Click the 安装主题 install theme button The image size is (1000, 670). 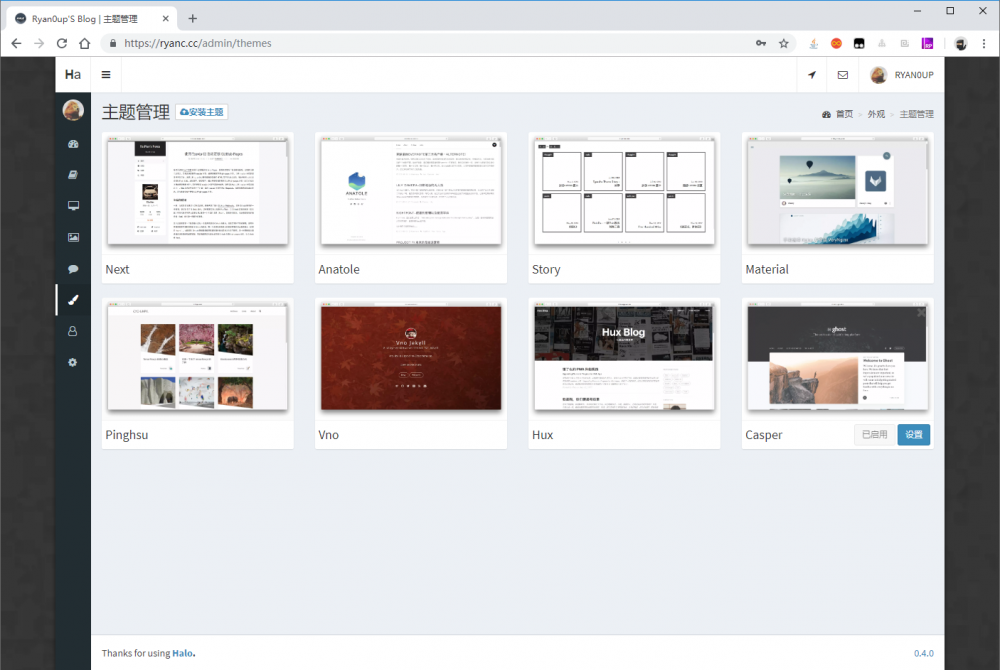click(202, 112)
